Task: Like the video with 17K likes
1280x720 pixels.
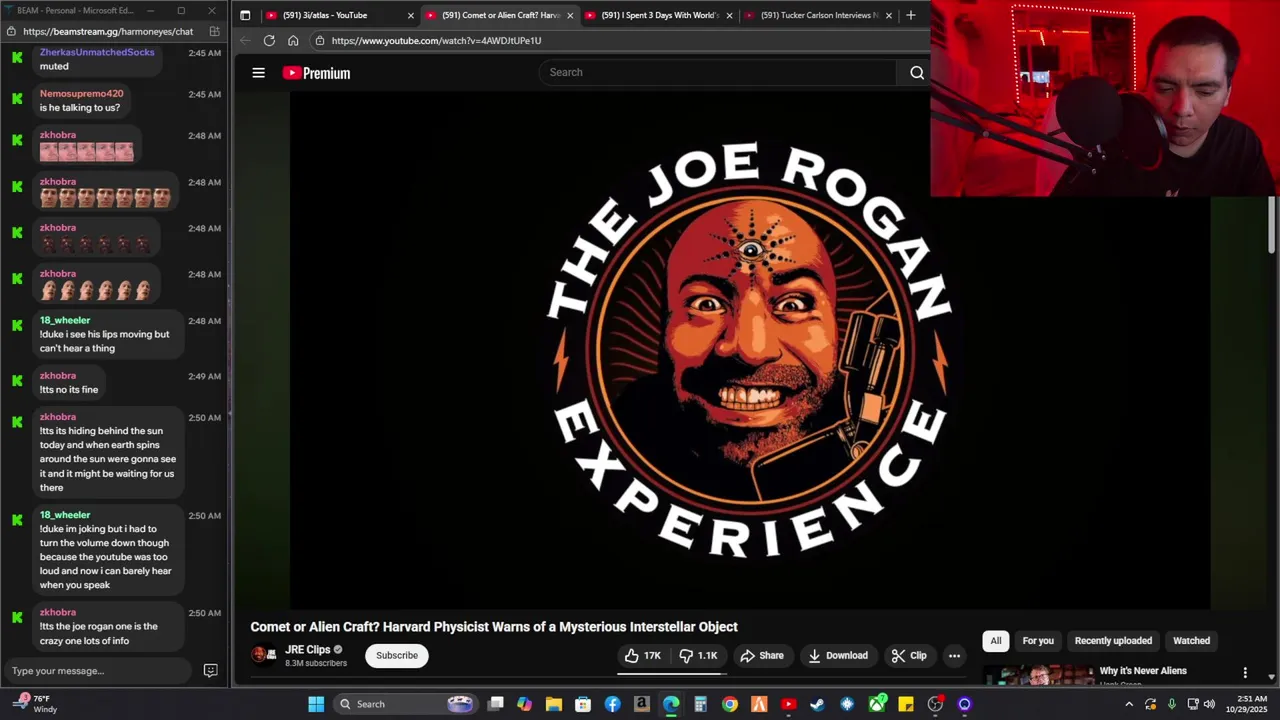Action: [x=642, y=655]
